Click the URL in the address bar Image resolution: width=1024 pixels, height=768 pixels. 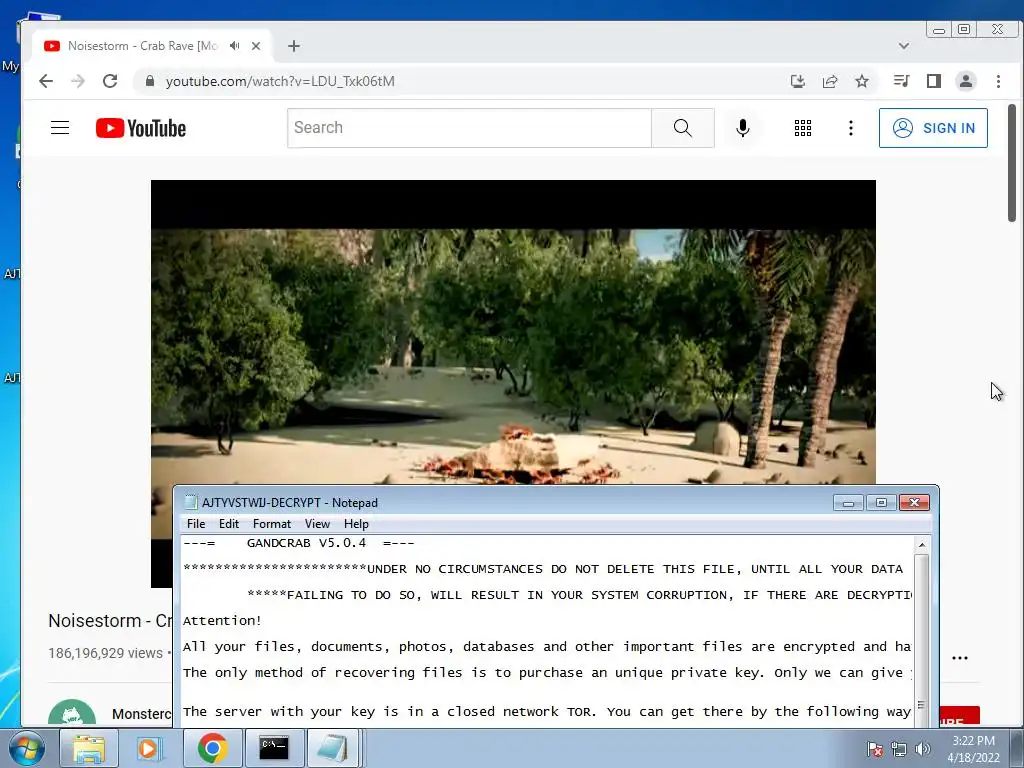[280, 81]
